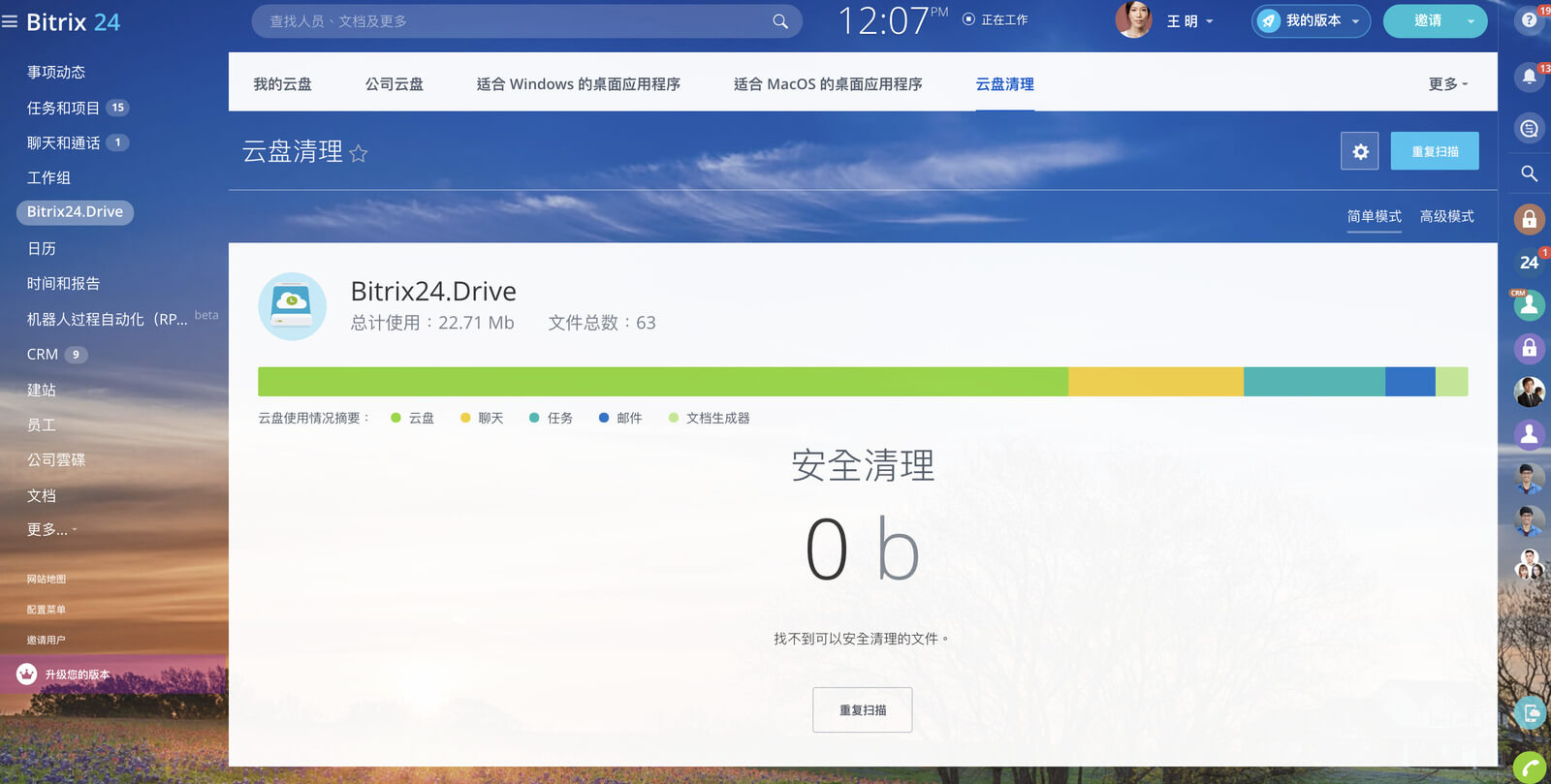Open 公司云盘 tab
The height and width of the screenshot is (784, 1551).
coord(394,84)
